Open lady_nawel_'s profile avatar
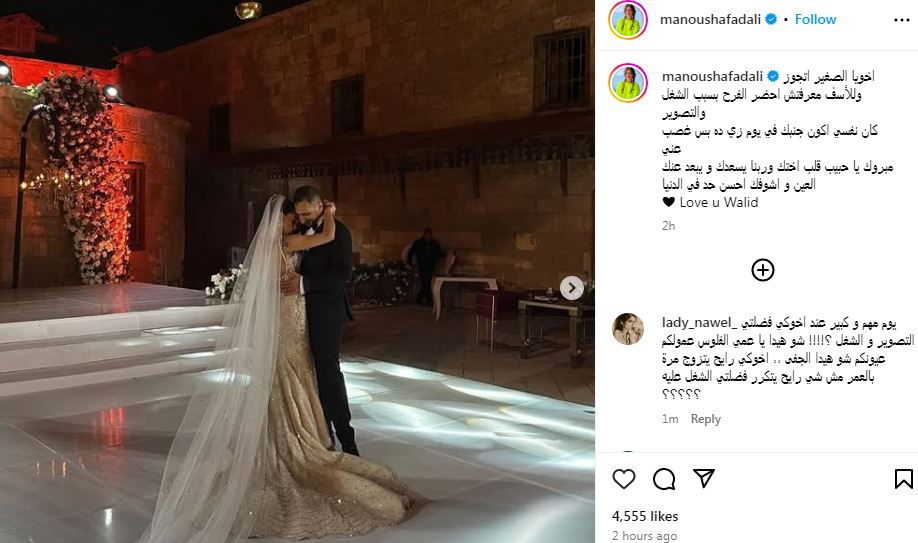This screenshot has width=918, height=543. click(x=628, y=329)
